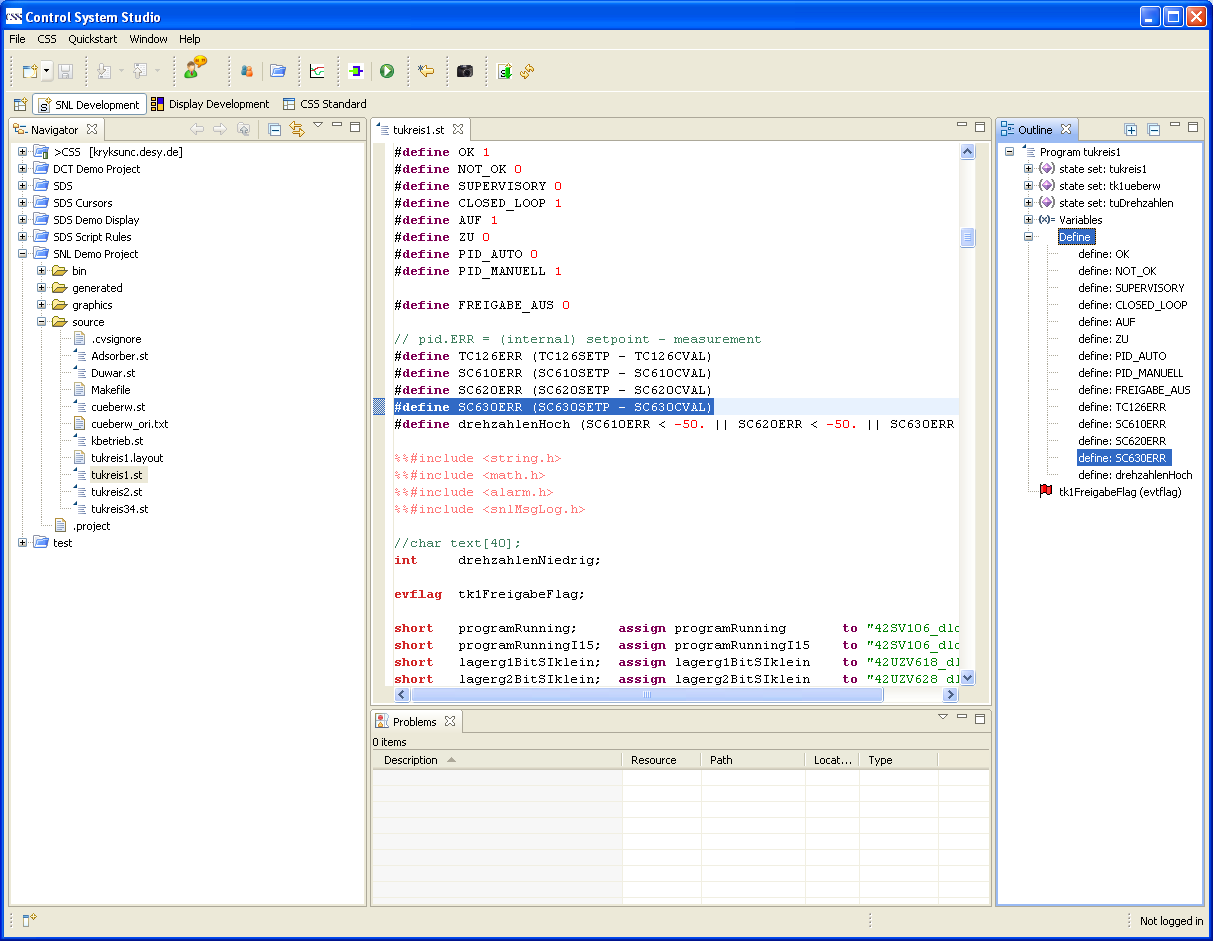Sort Problems by Description column header
The width and height of the screenshot is (1213, 941).
411,760
